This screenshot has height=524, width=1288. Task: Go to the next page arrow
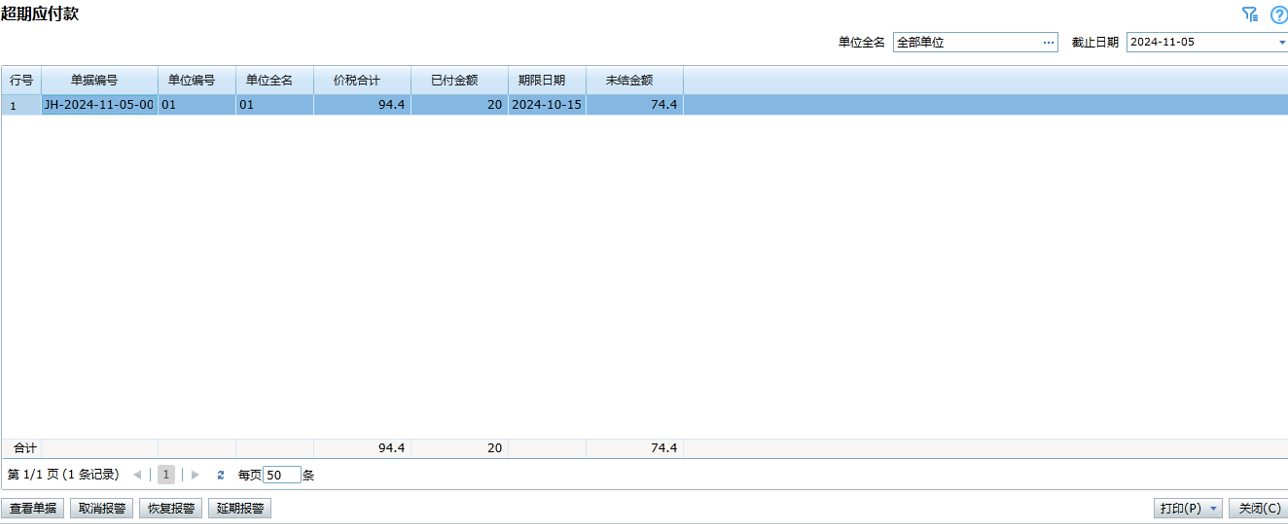195,475
